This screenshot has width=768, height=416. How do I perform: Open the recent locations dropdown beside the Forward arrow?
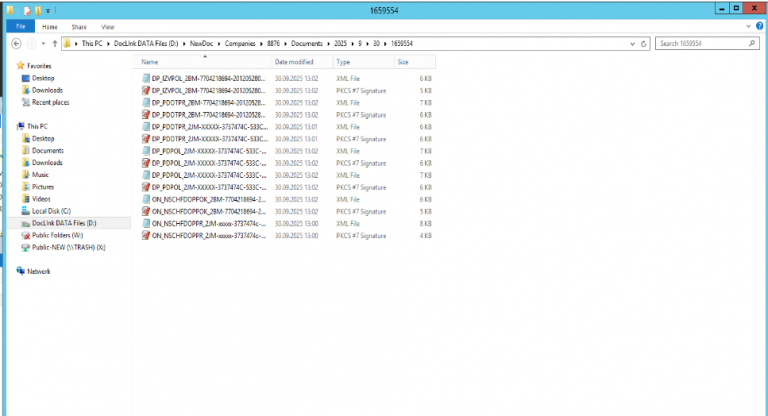click(43, 44)
